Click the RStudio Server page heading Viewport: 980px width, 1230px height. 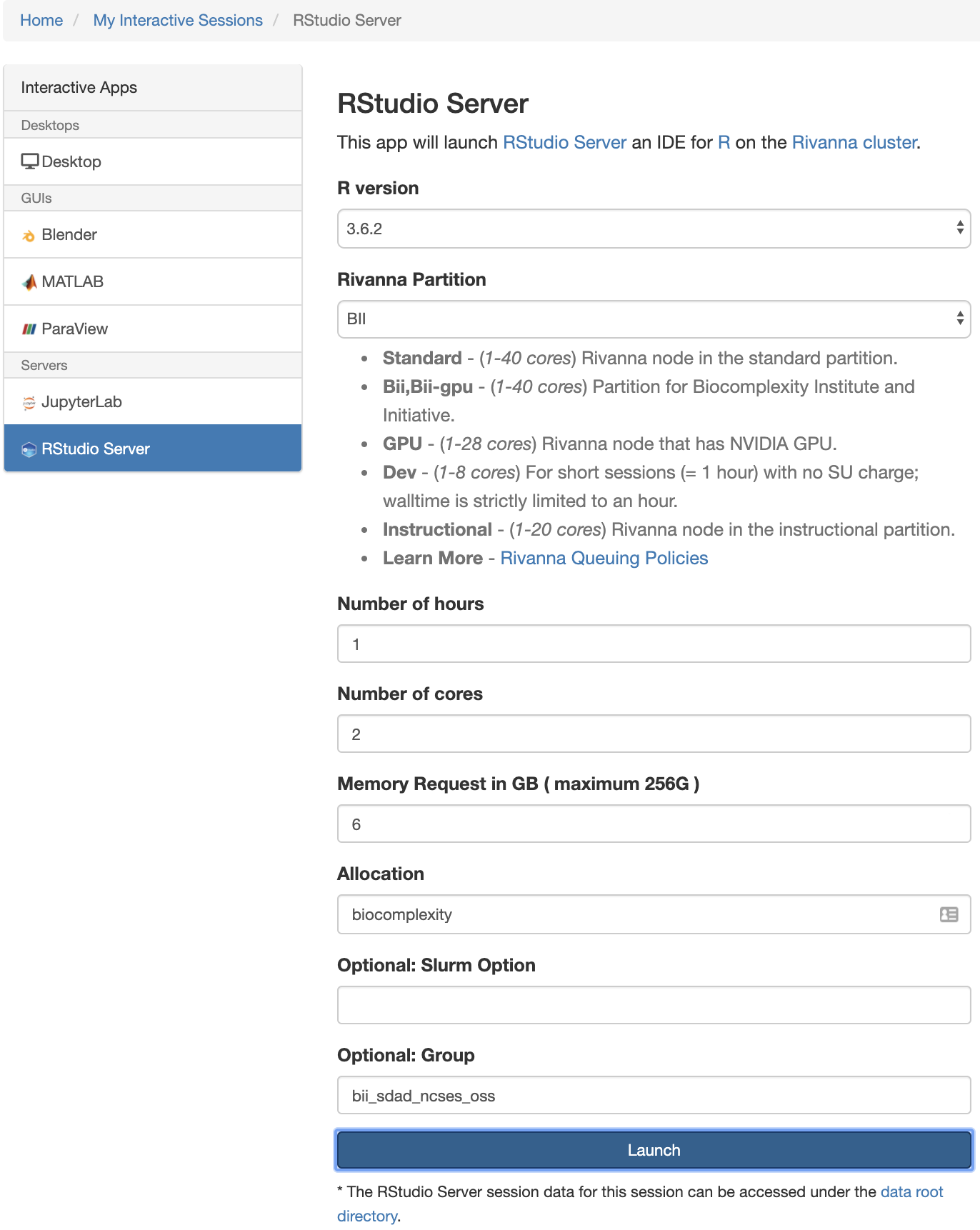coord(433,104)
